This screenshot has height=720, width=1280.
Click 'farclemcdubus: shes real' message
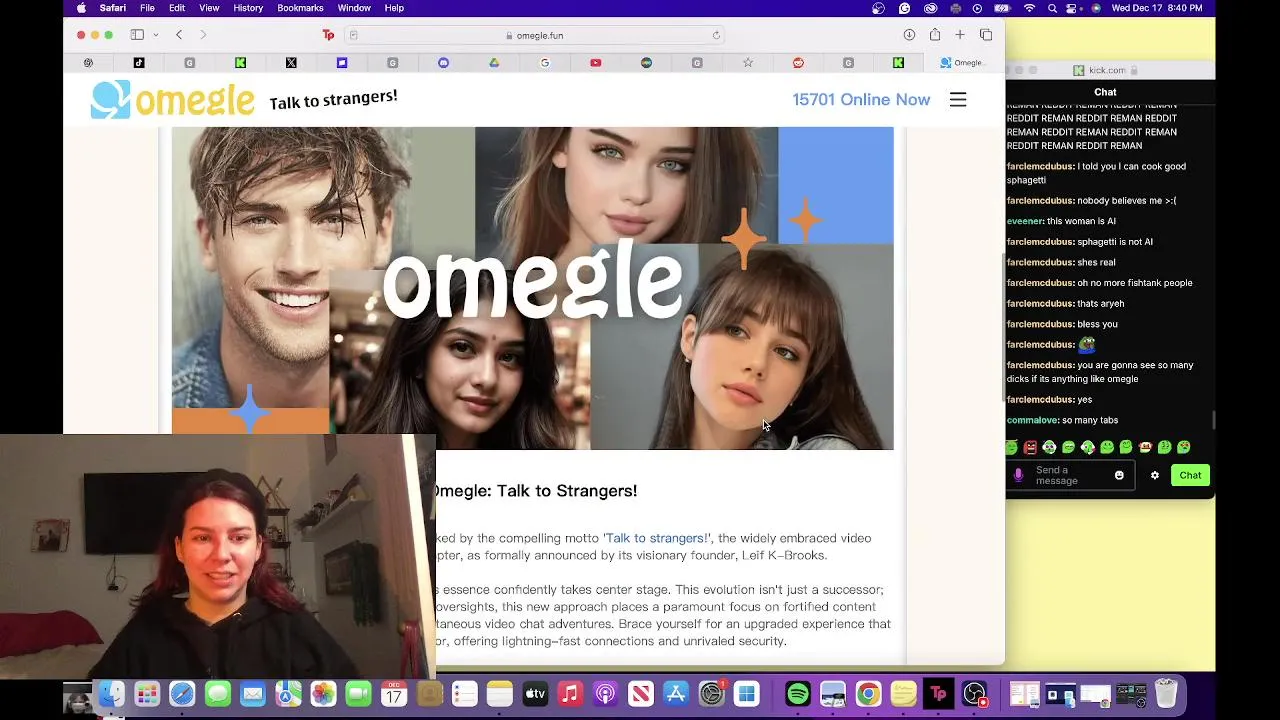(x=1061, y=262)
